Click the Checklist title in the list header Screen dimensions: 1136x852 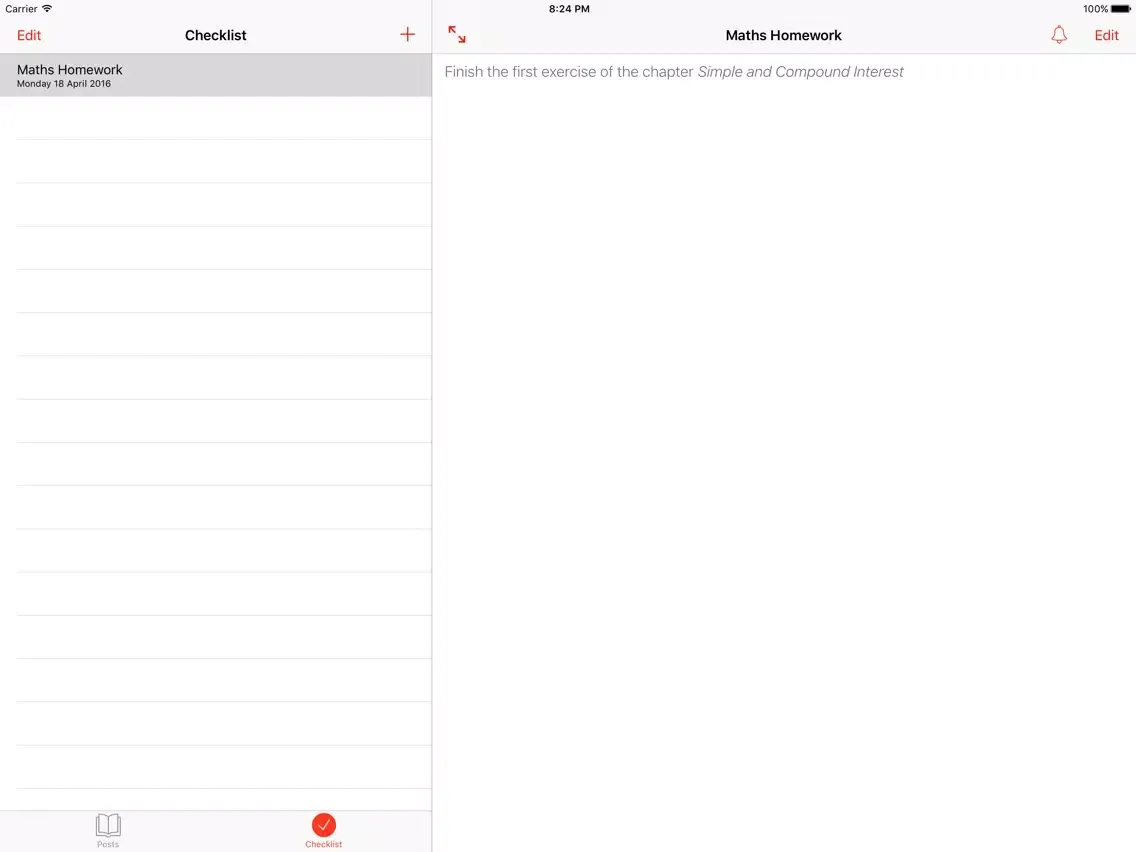215,35
